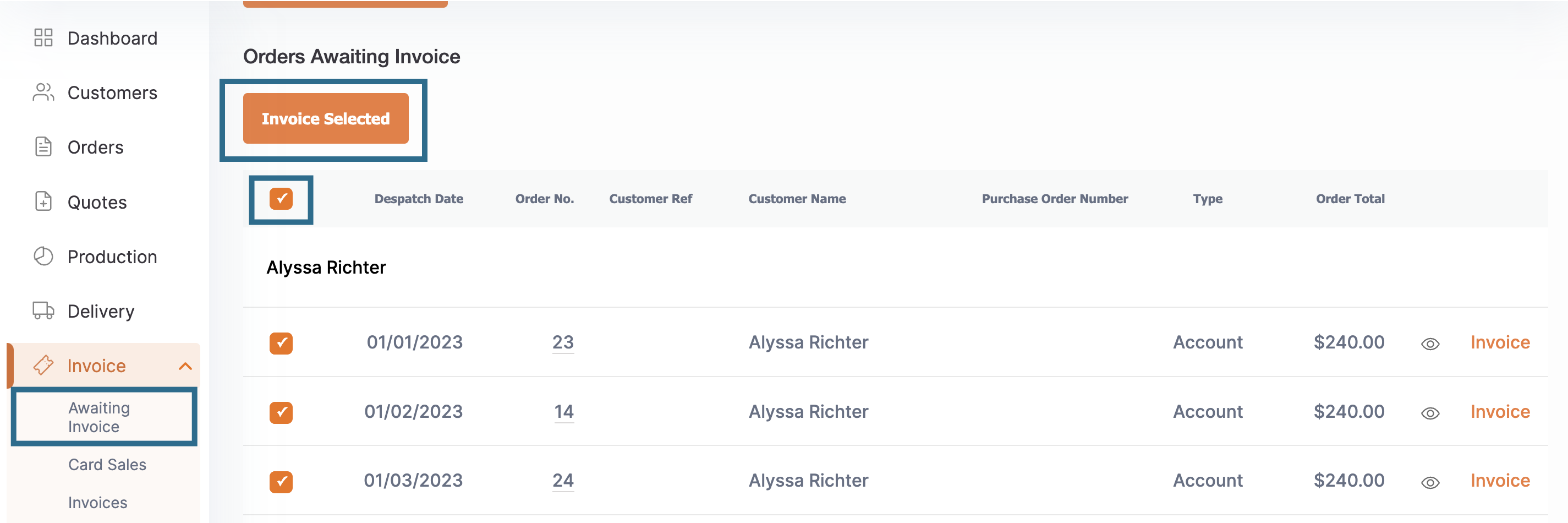View order 23 using eye icon

tap(1430, 344)
